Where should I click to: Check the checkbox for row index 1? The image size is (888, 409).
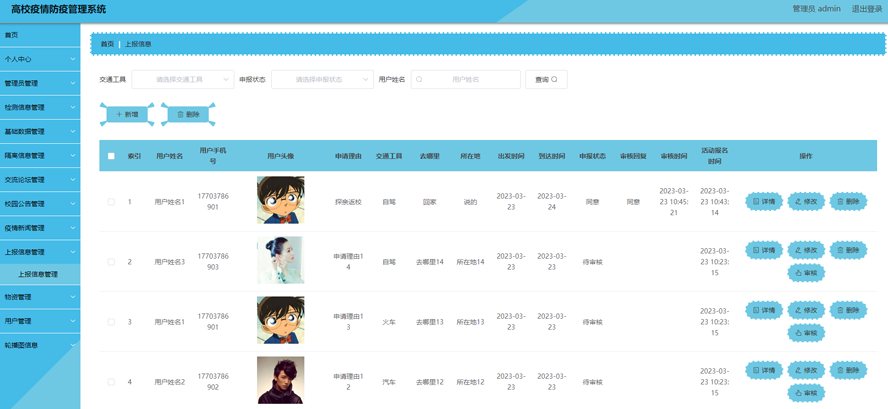111,202
